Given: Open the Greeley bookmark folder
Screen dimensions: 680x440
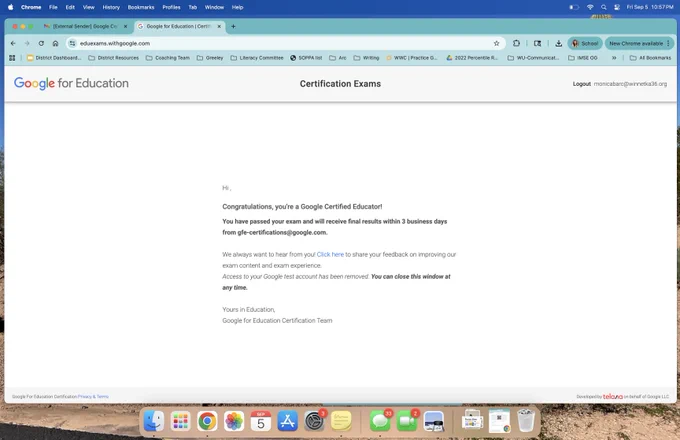Looking at the screenshot, I should click(x=210, y=58).
